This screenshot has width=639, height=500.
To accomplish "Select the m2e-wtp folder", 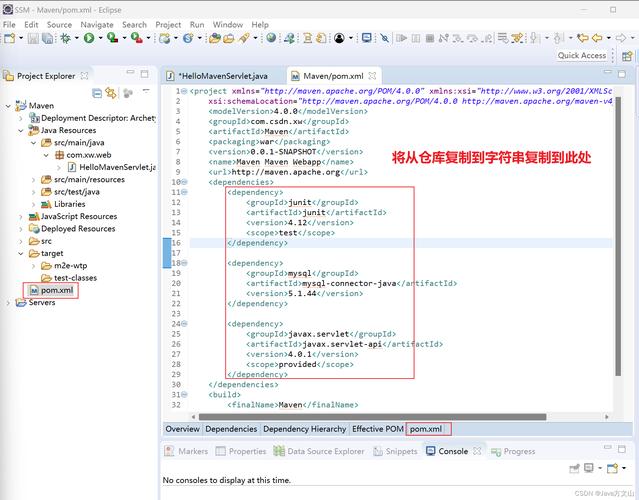I will tap(64, 266).
